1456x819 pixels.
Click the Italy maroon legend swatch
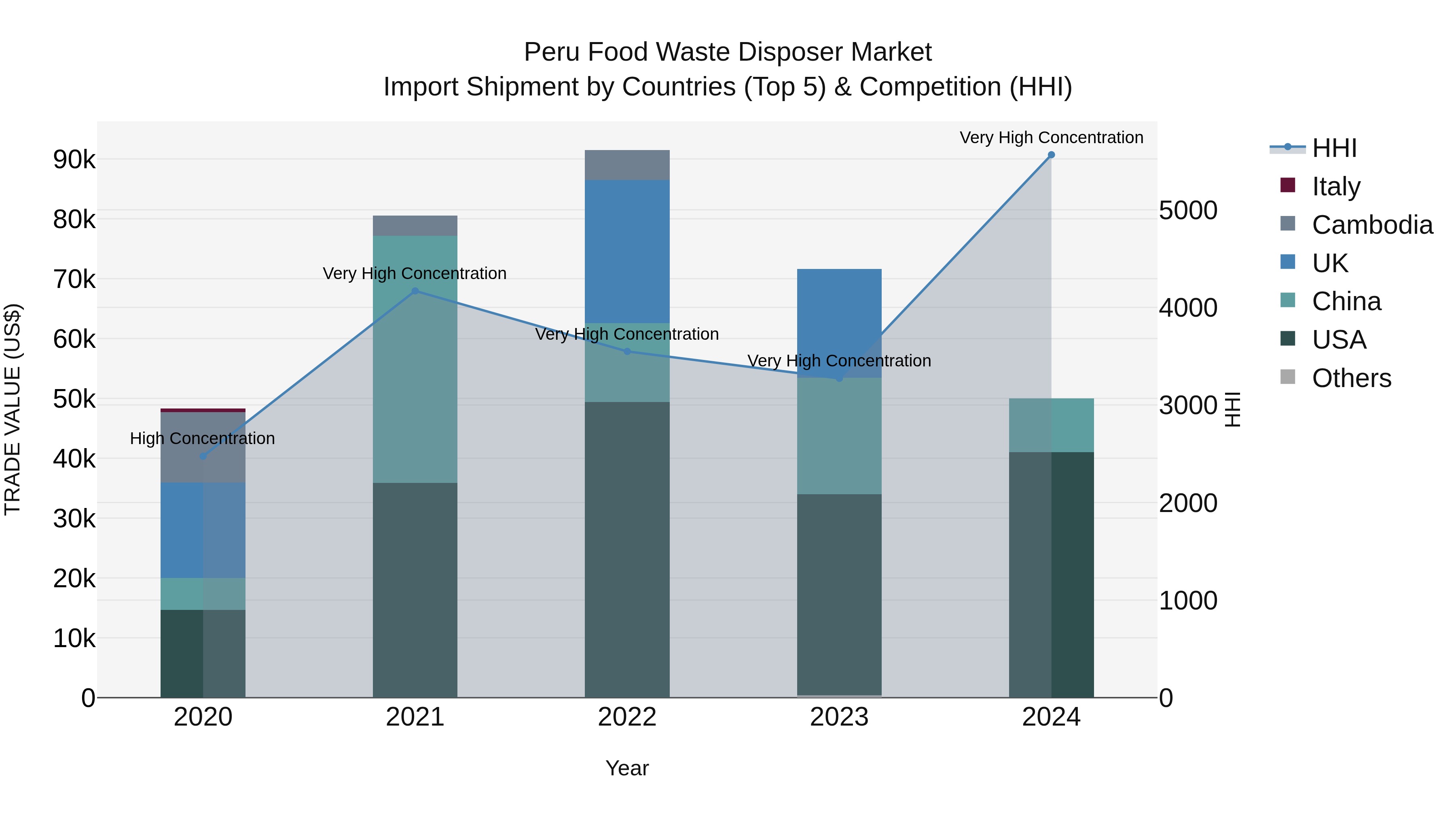(1288, 185)
